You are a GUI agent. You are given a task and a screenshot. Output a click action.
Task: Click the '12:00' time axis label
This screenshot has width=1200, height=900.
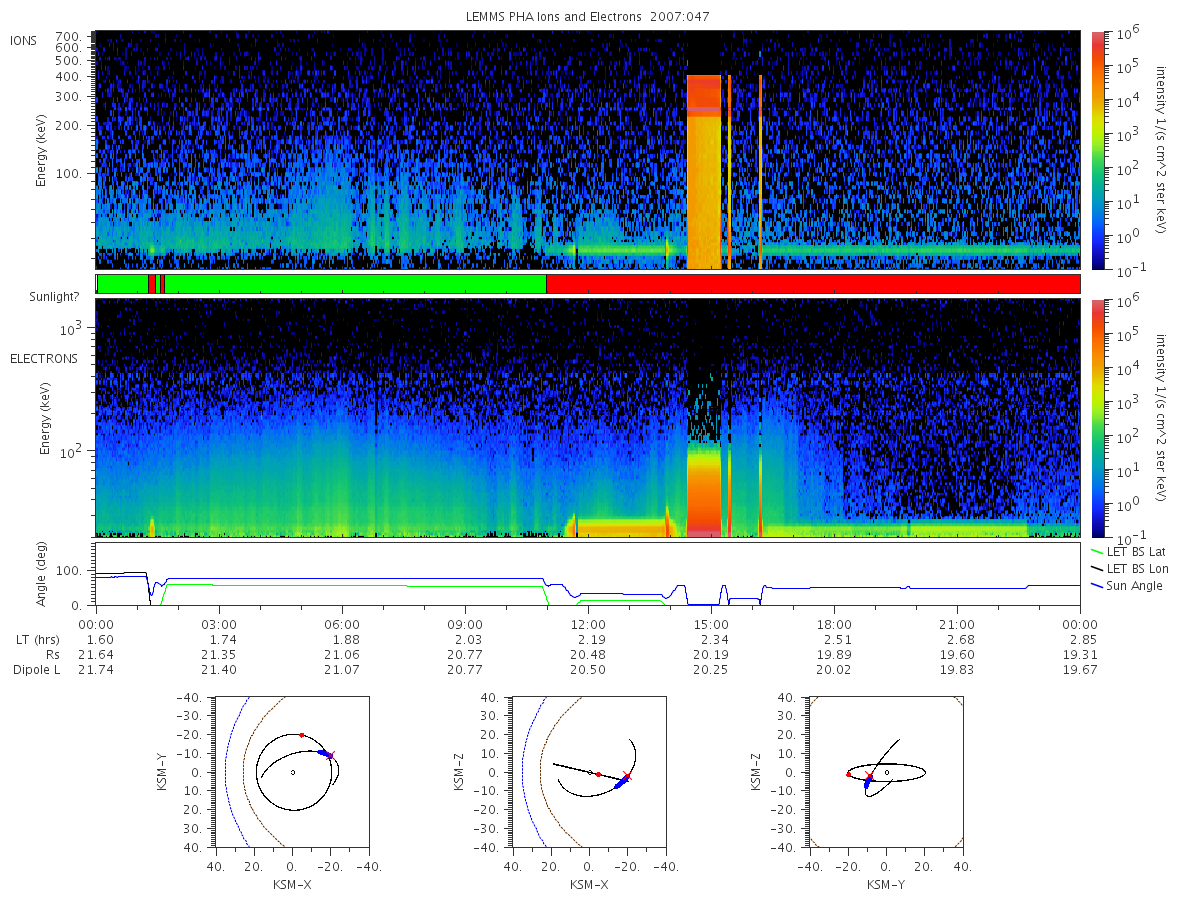coord(588,623)
